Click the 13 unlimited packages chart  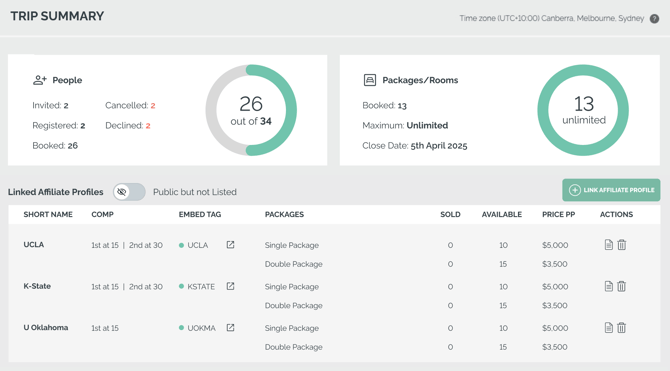(x=583, y=110)
